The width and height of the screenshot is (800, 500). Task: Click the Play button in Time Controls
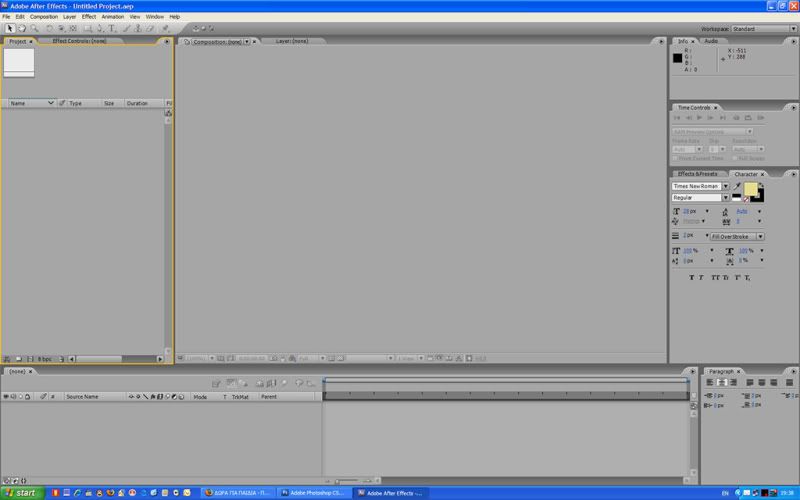point(699,118)
